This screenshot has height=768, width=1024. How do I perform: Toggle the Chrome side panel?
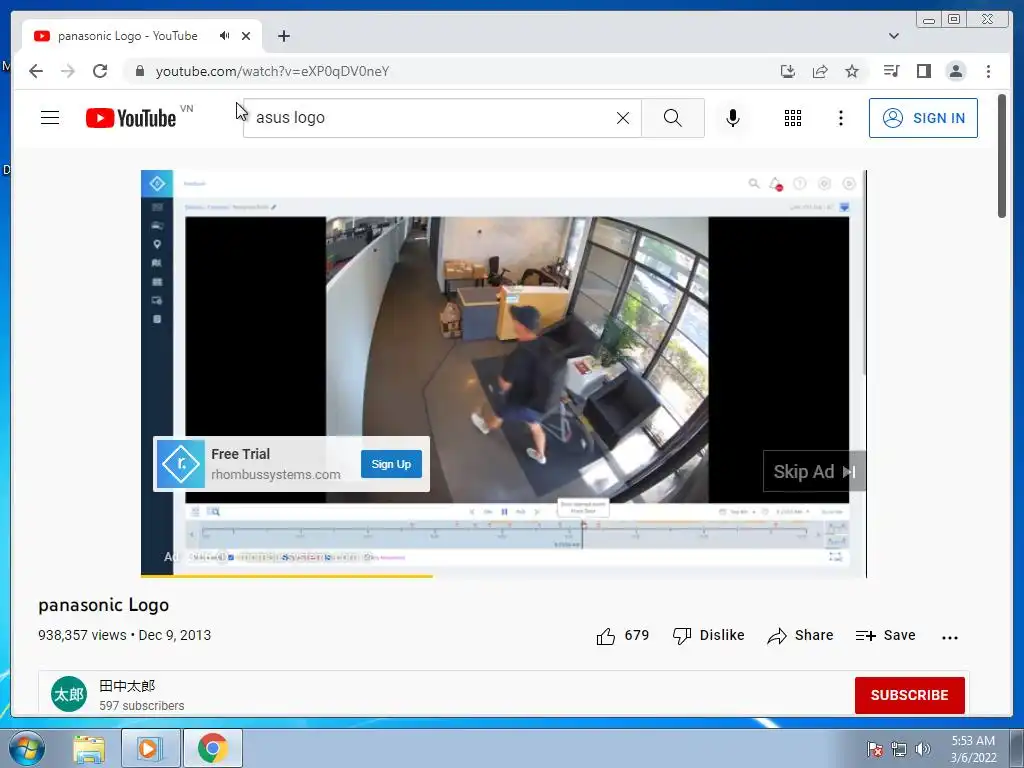pos(923,71)
